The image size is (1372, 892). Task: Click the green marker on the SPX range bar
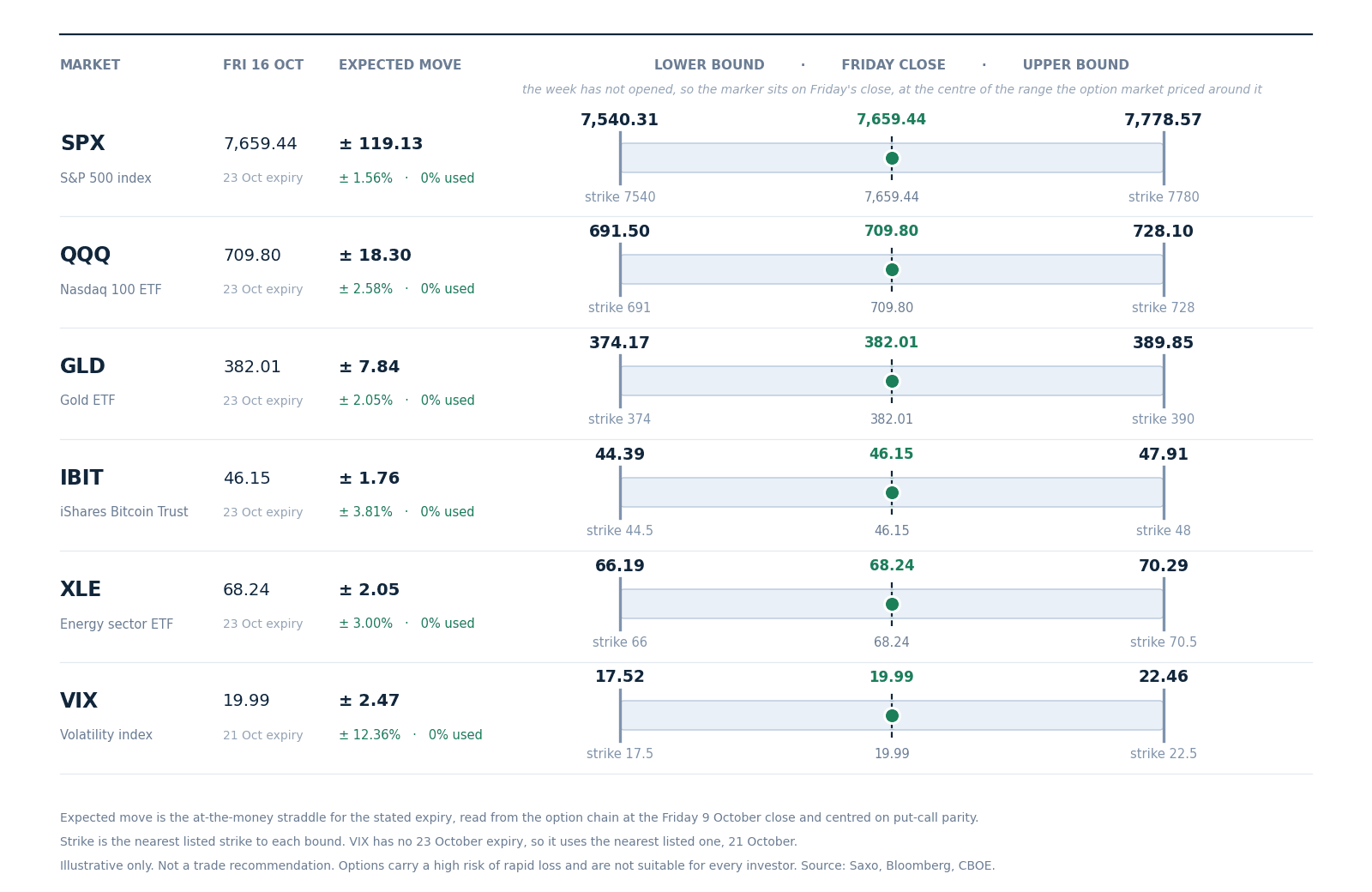click(x=892, y=158)
